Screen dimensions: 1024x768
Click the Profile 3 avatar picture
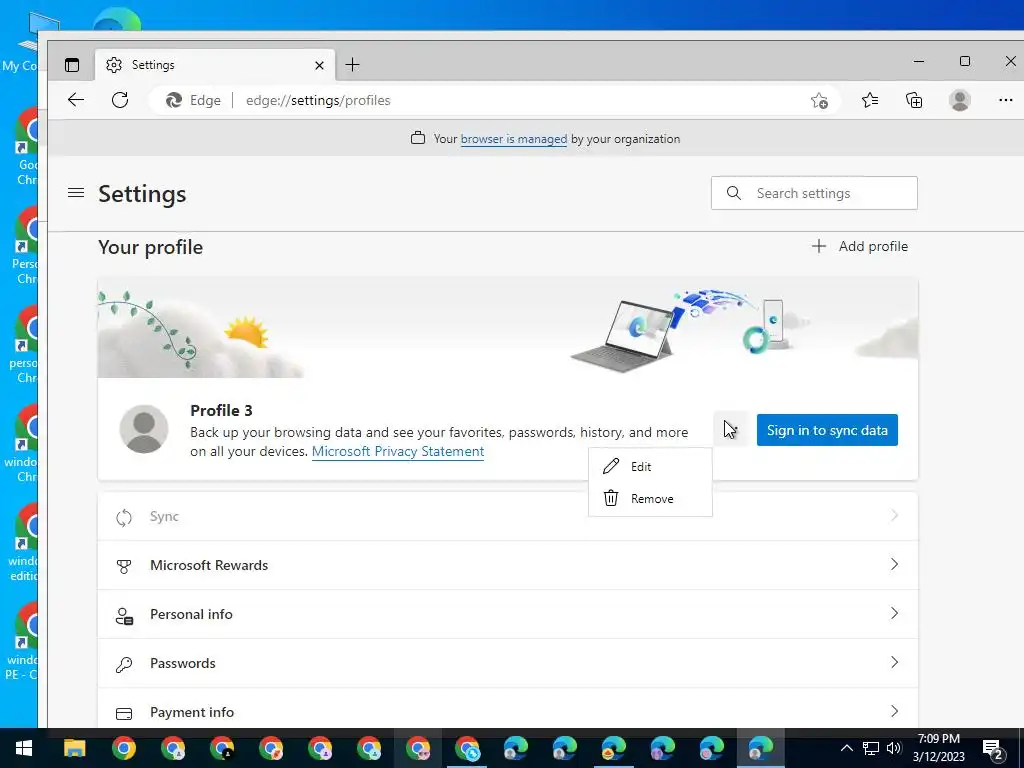point(144,429)
